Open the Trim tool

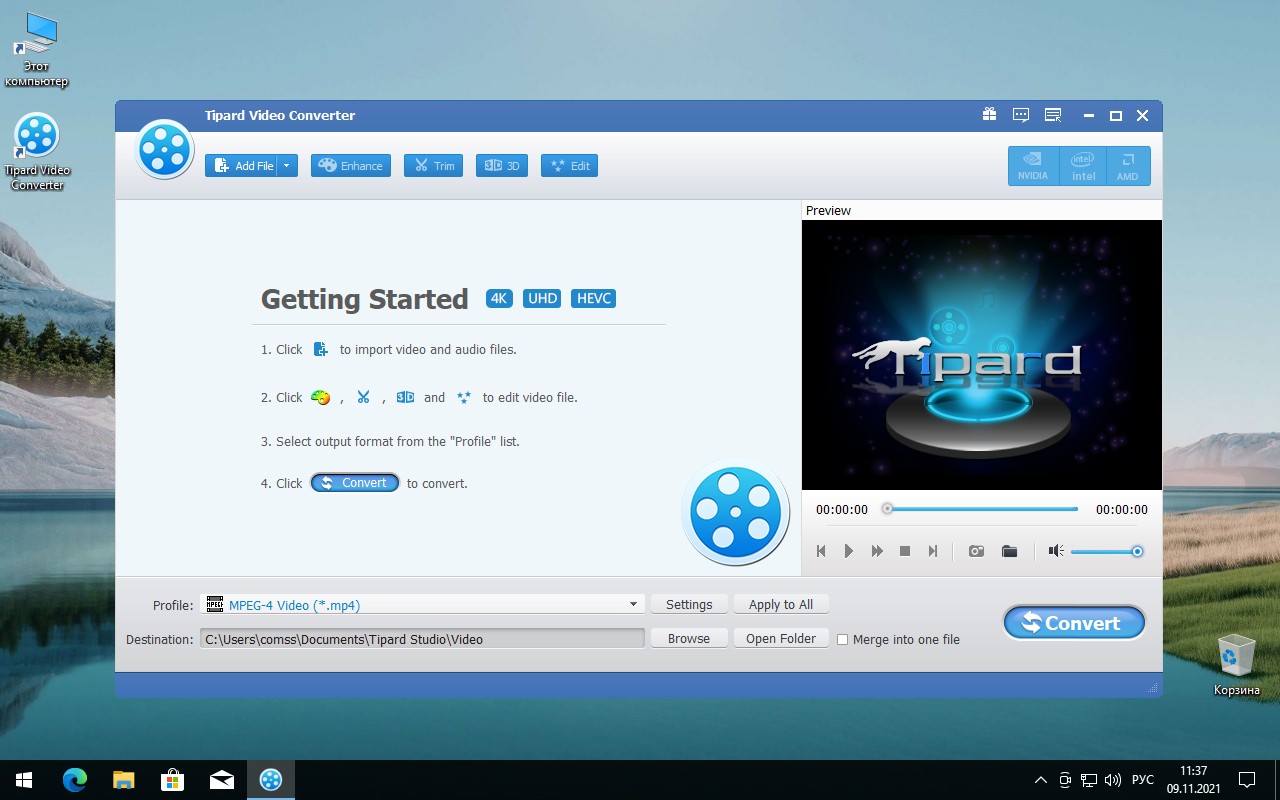(x=433, y=166)
